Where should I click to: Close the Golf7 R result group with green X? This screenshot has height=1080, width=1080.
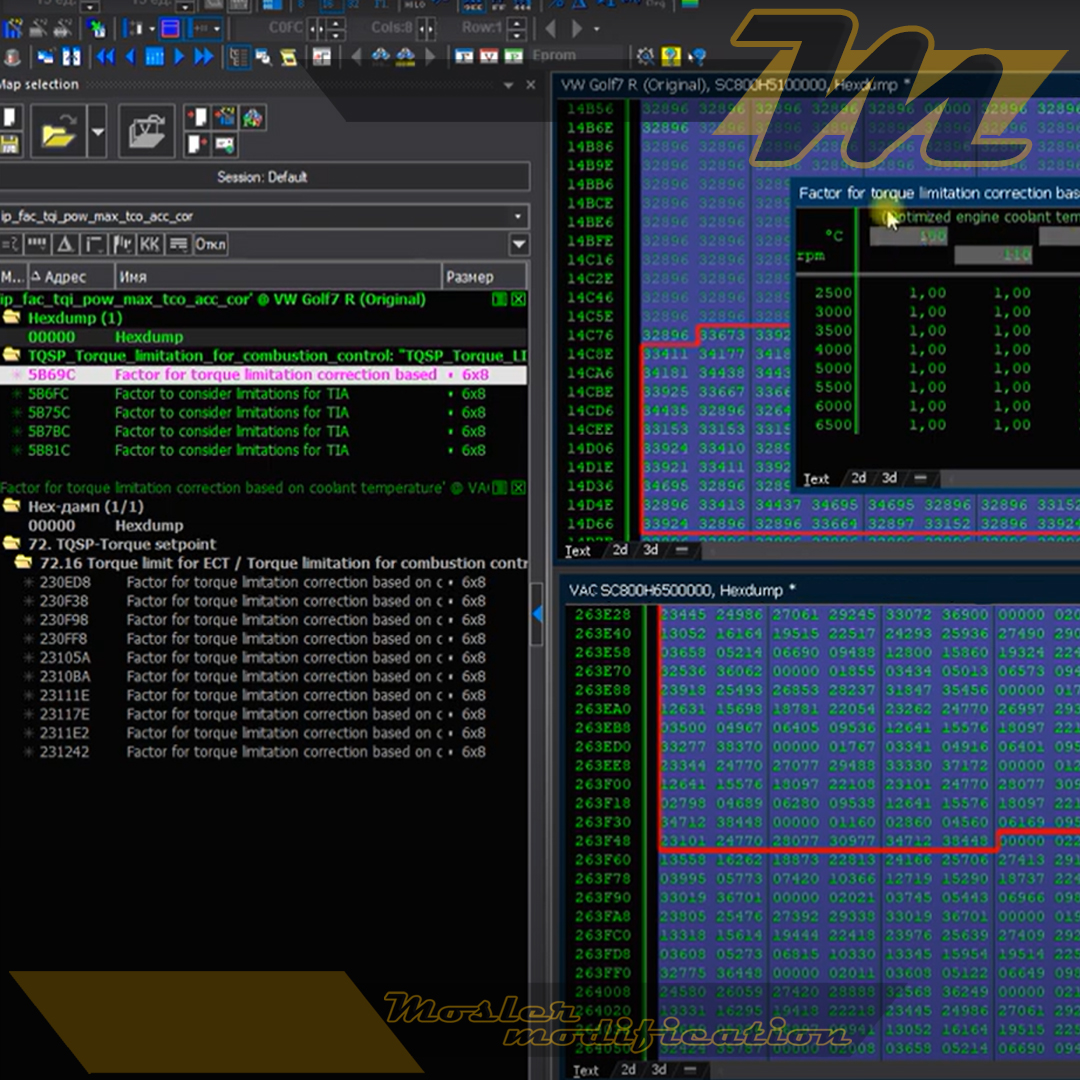pos(519,299)
